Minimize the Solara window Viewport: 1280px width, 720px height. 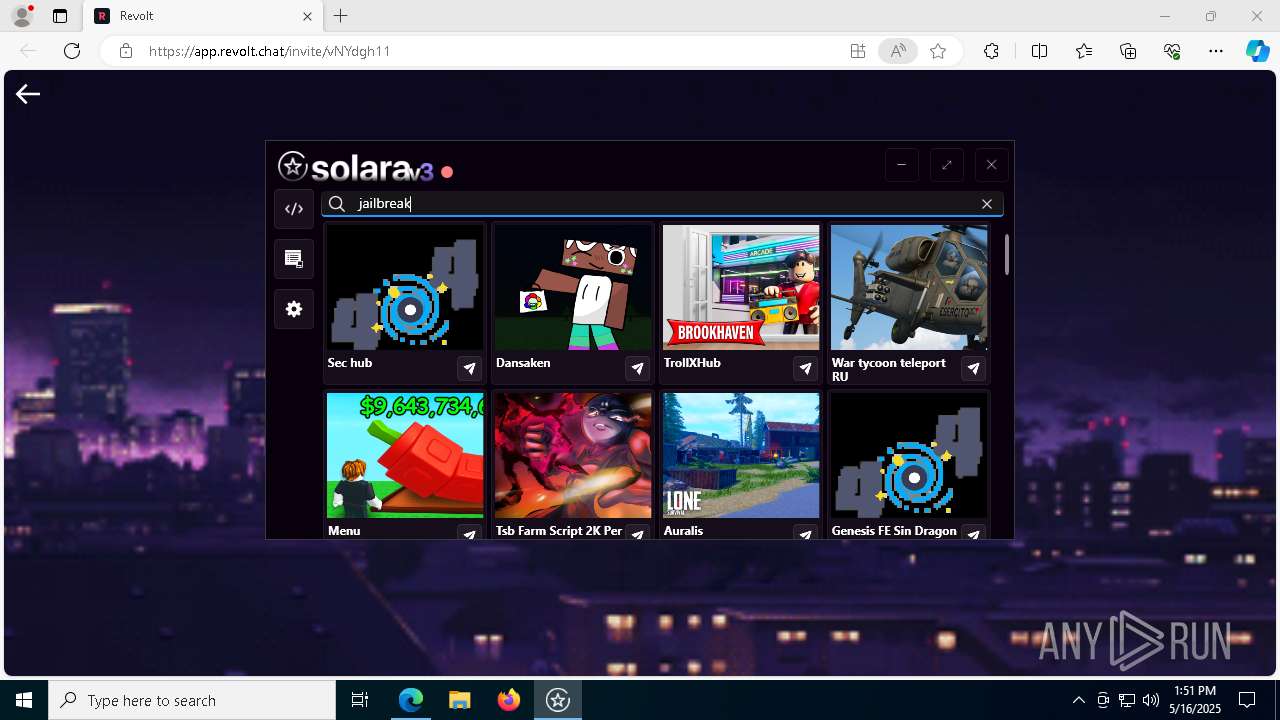pos(901,165)
